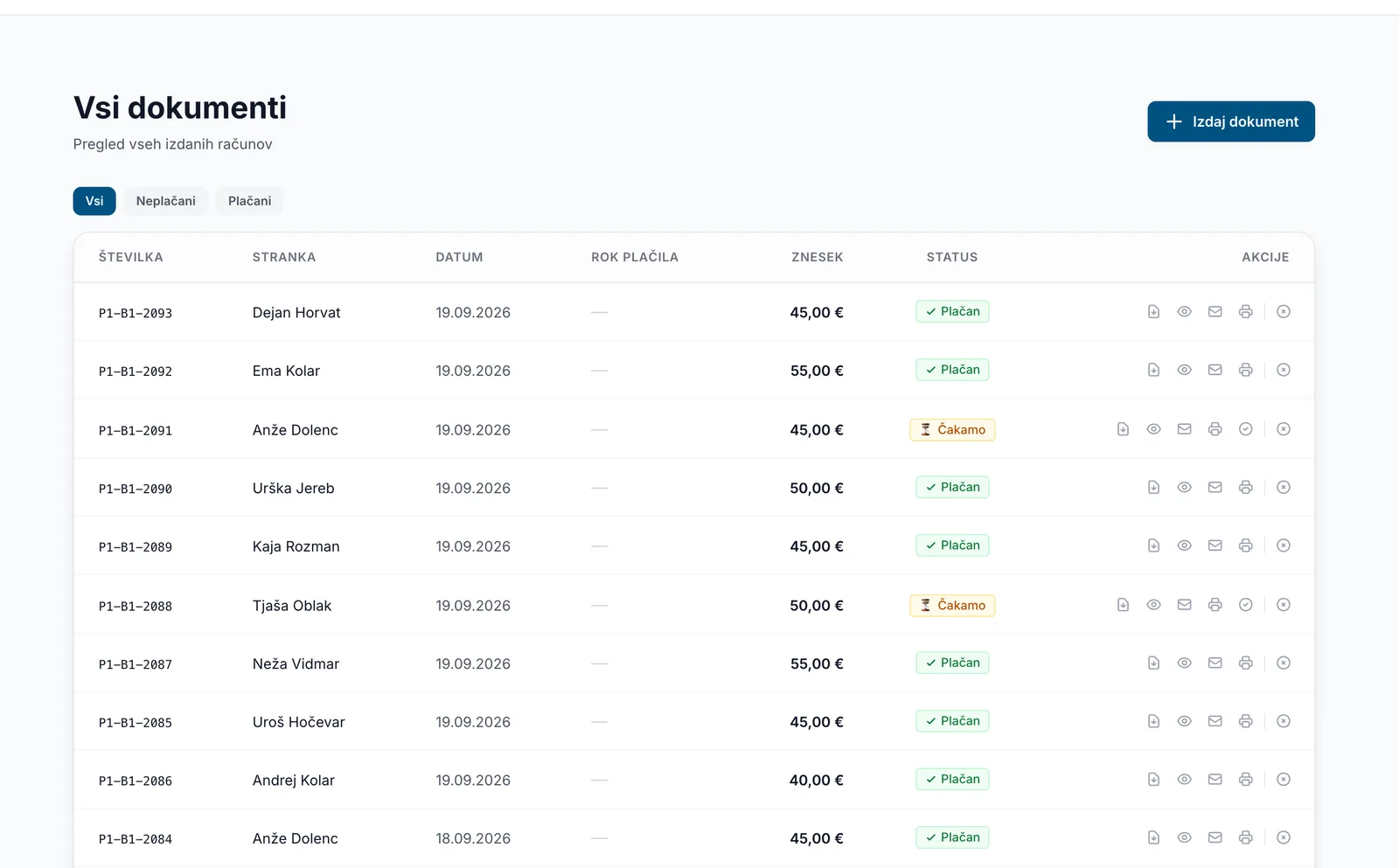Screen dimensions: 1399x868
Task: Mark Anže Dolenc's P1-B1-2091 invoice as paid
Action: [1245, 429]
